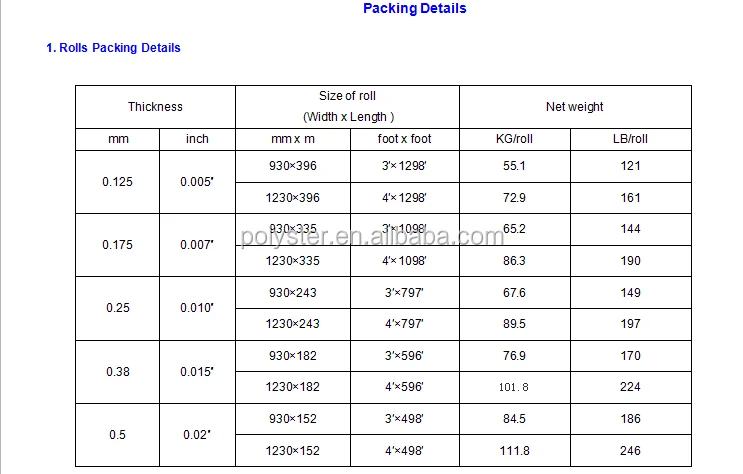This screenshot has width=743, height=474.
Task: Click the "Net weight" column header
Action: coord(574,107)
